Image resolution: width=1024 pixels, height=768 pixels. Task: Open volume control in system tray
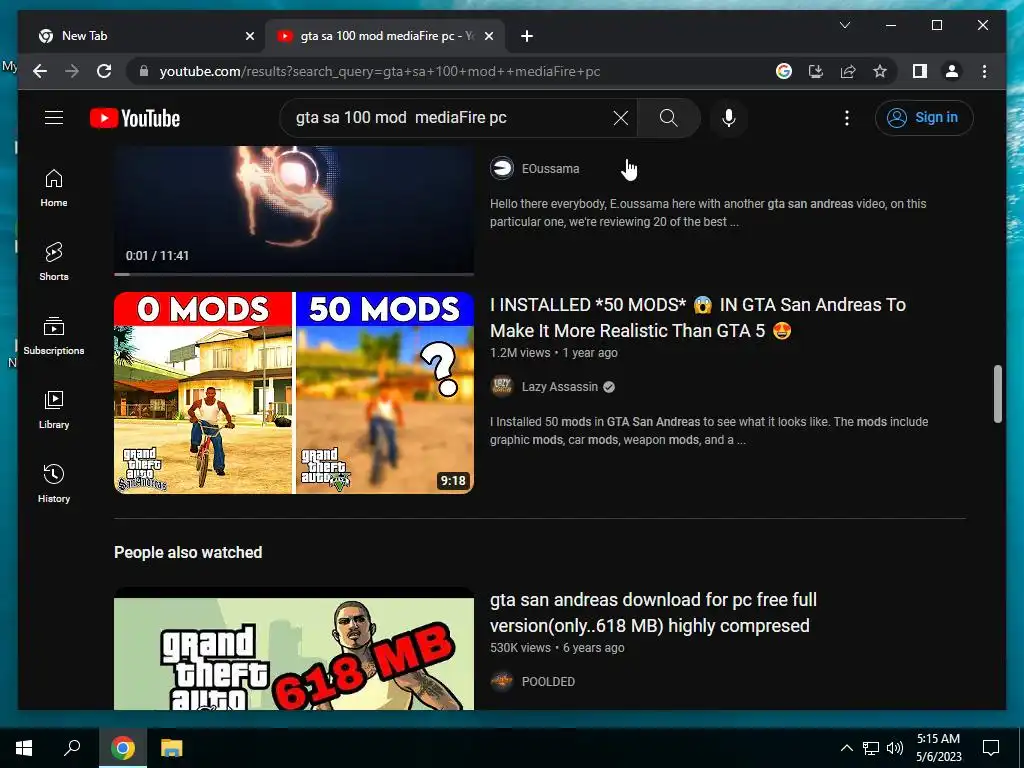[895, 748]
